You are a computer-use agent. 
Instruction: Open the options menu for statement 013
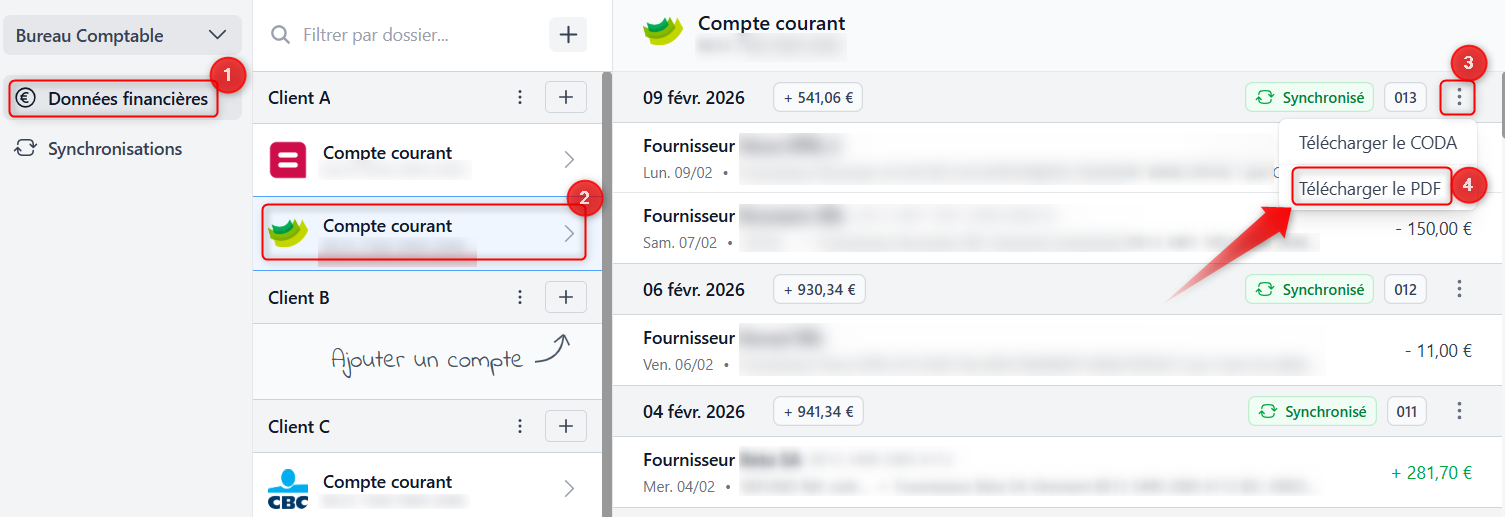point(1460,98)
